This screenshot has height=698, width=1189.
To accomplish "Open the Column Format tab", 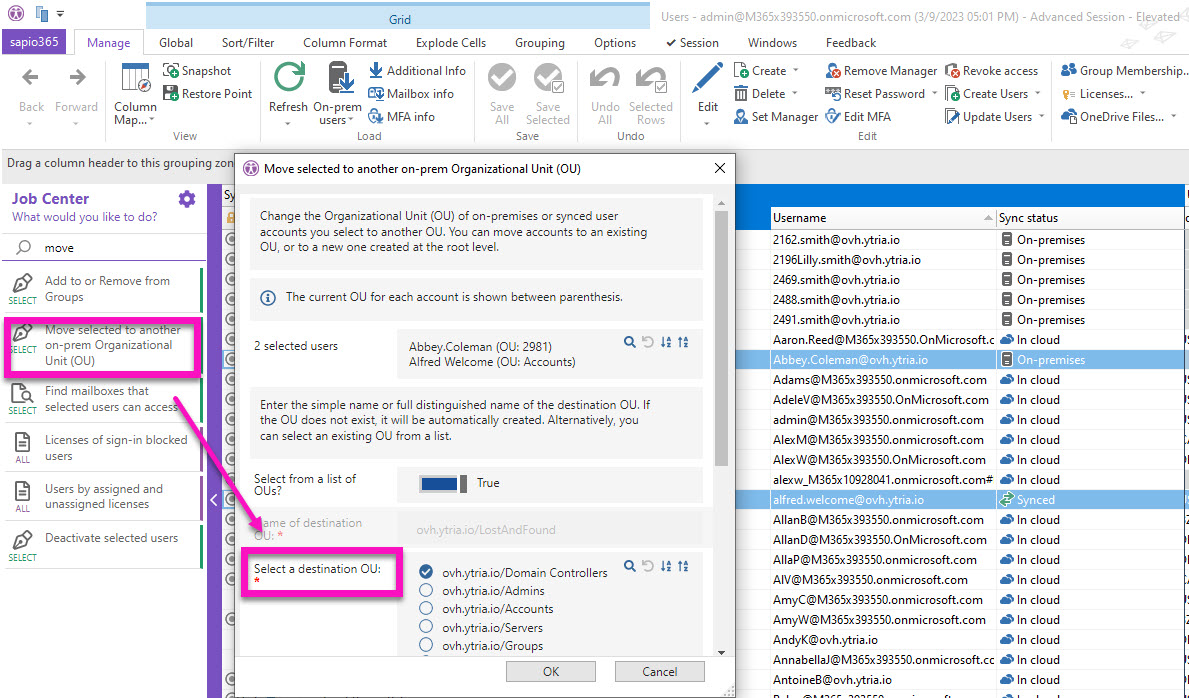I will [345, 43].
